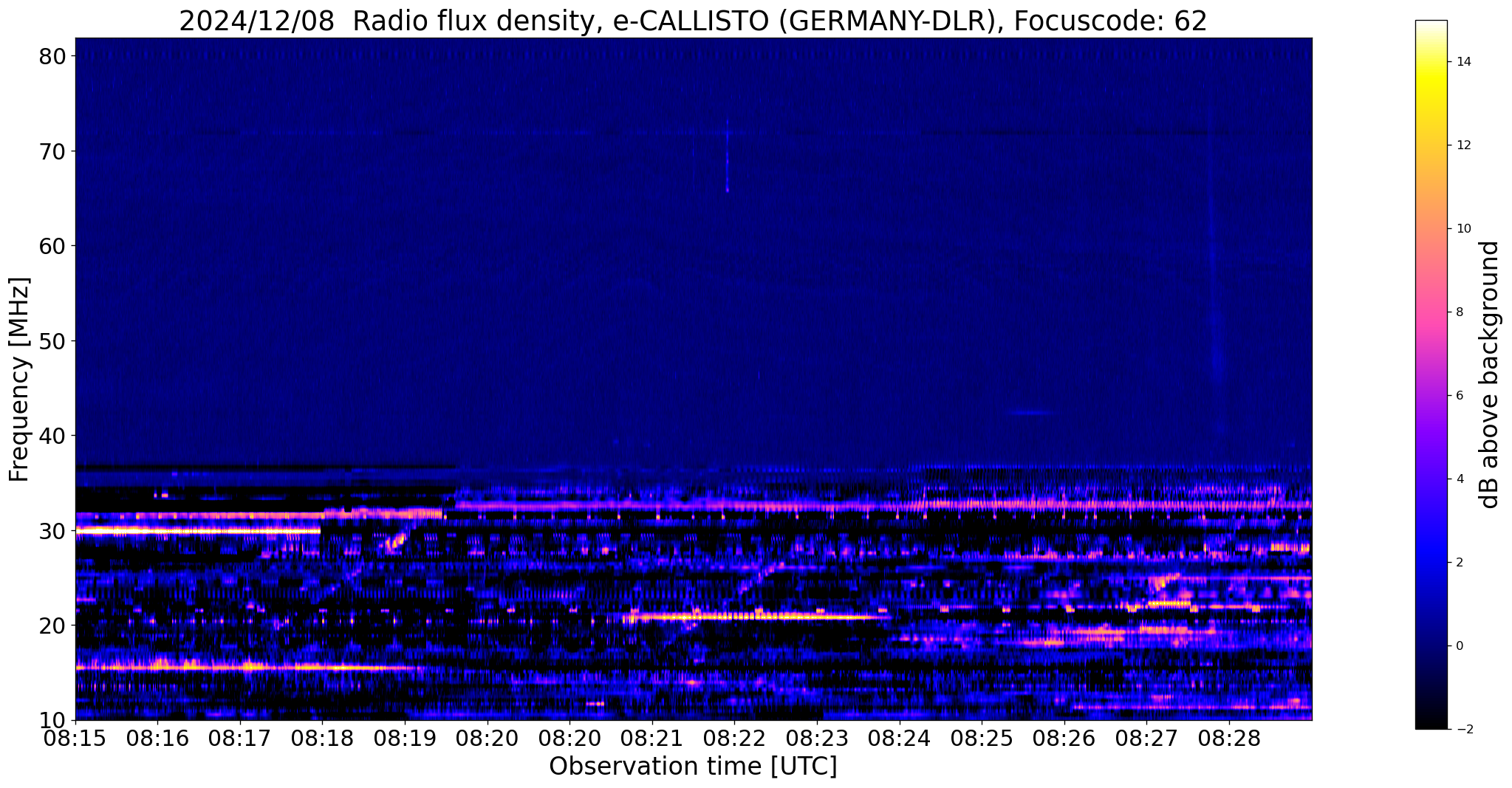Select frequency axis tick label 10
Image resolution: width=1512 pixels, height=788 pixels.
[x=53, y=720]
